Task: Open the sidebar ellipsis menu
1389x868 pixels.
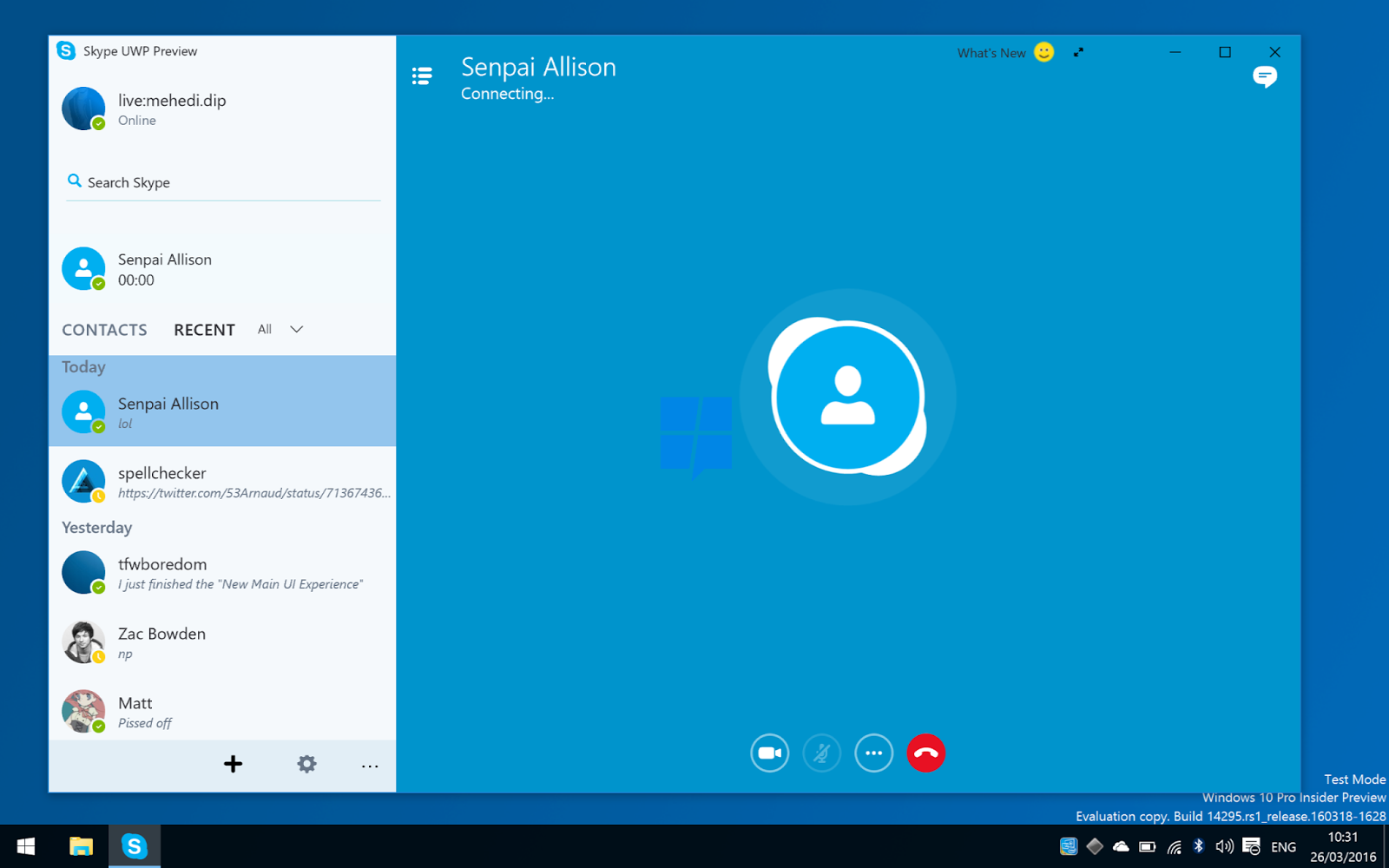Action: click(370, 766)
